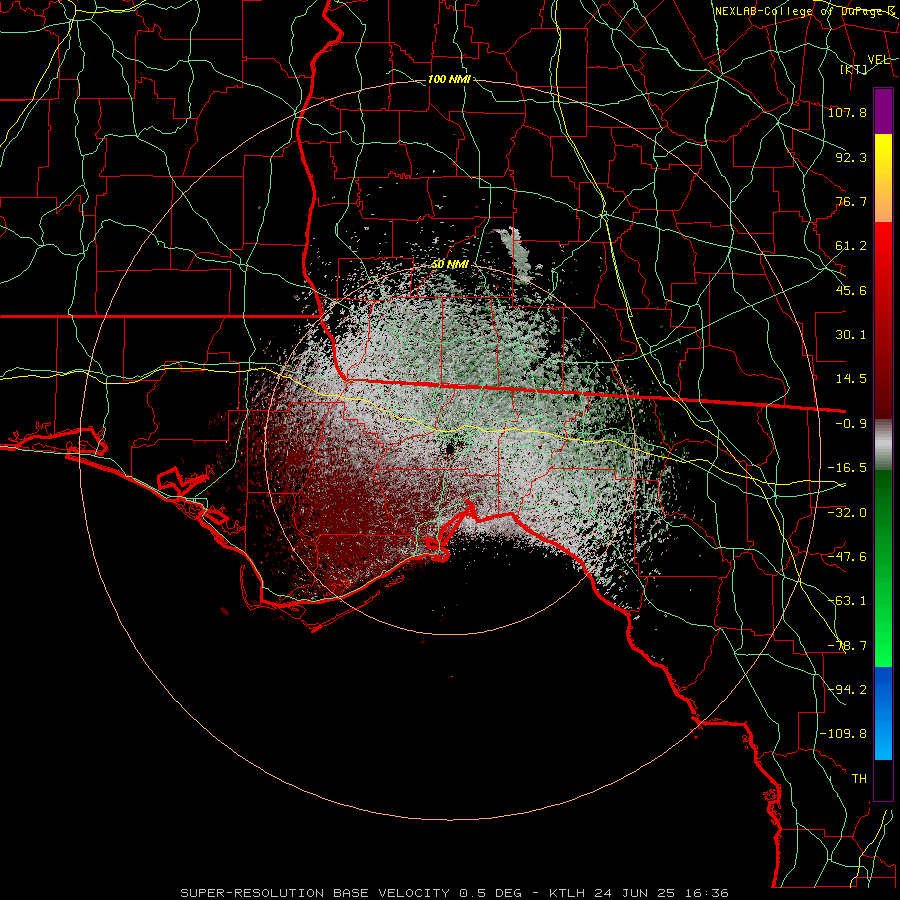
Task: Click the -63.1 velocity scale value
Action: [847, 601]
